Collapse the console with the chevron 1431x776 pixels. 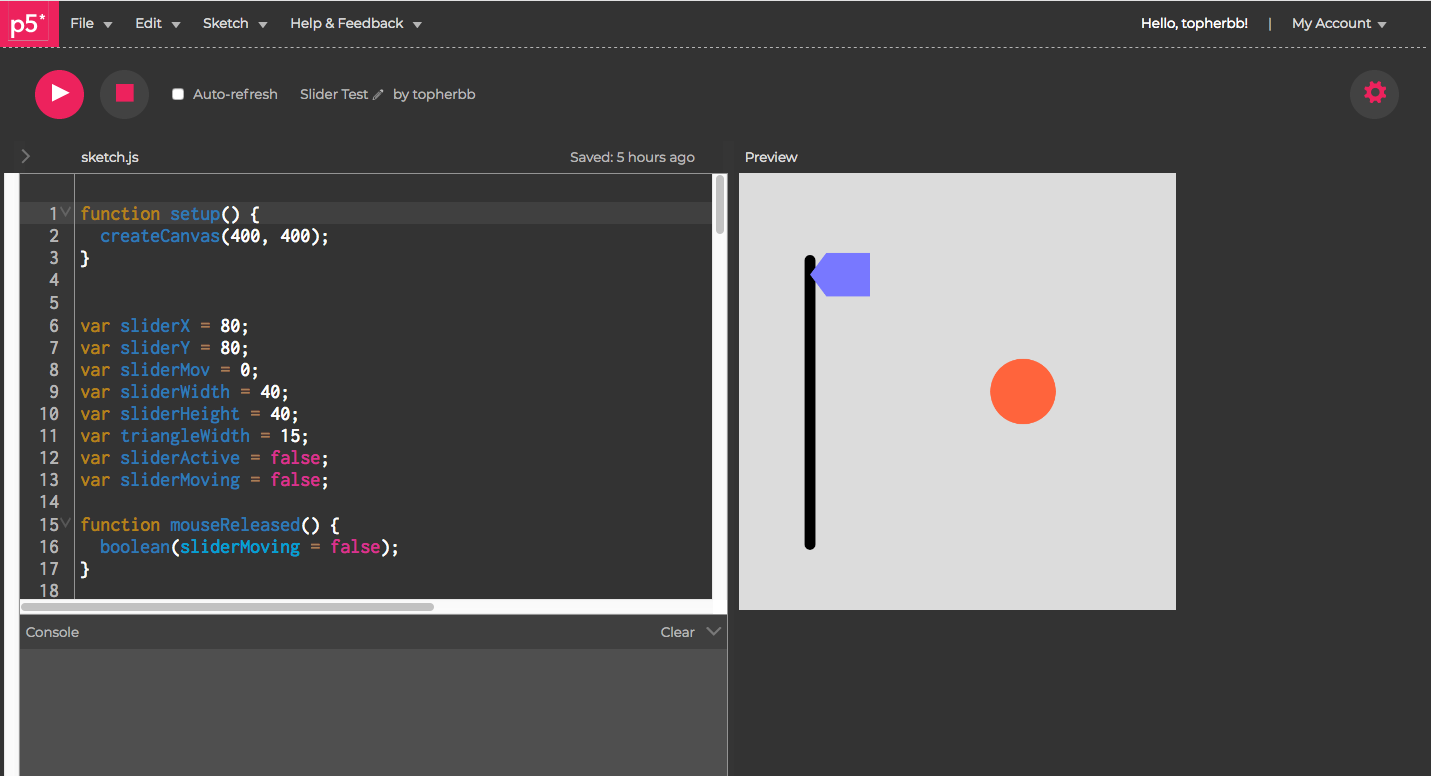pyautogui.click(x=713, y=631)
